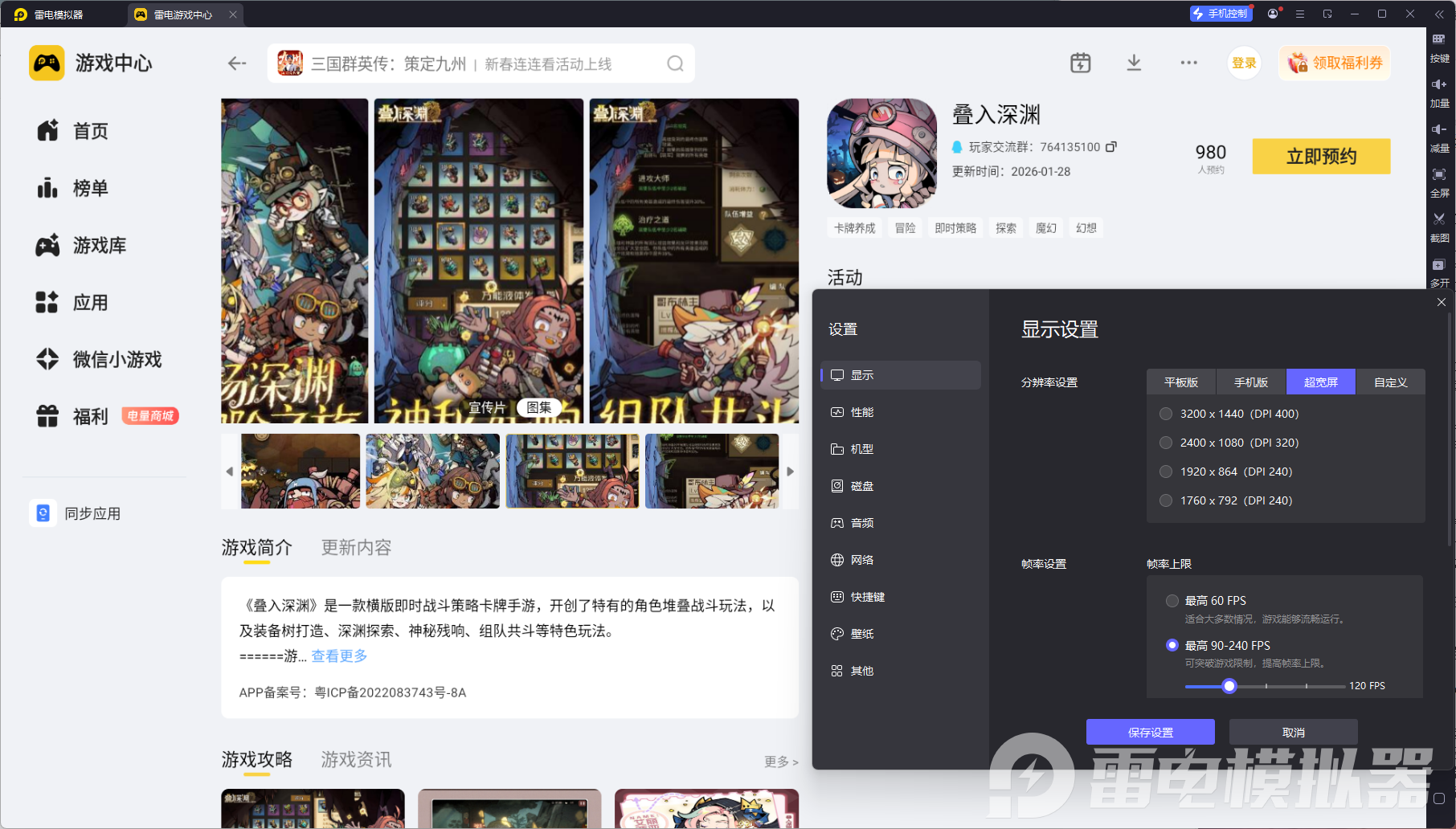Image resolution: width=1456 pixels, height=829 pixels.
Task: Open the 游戏库 game library
Action: (x=81, y=245)
